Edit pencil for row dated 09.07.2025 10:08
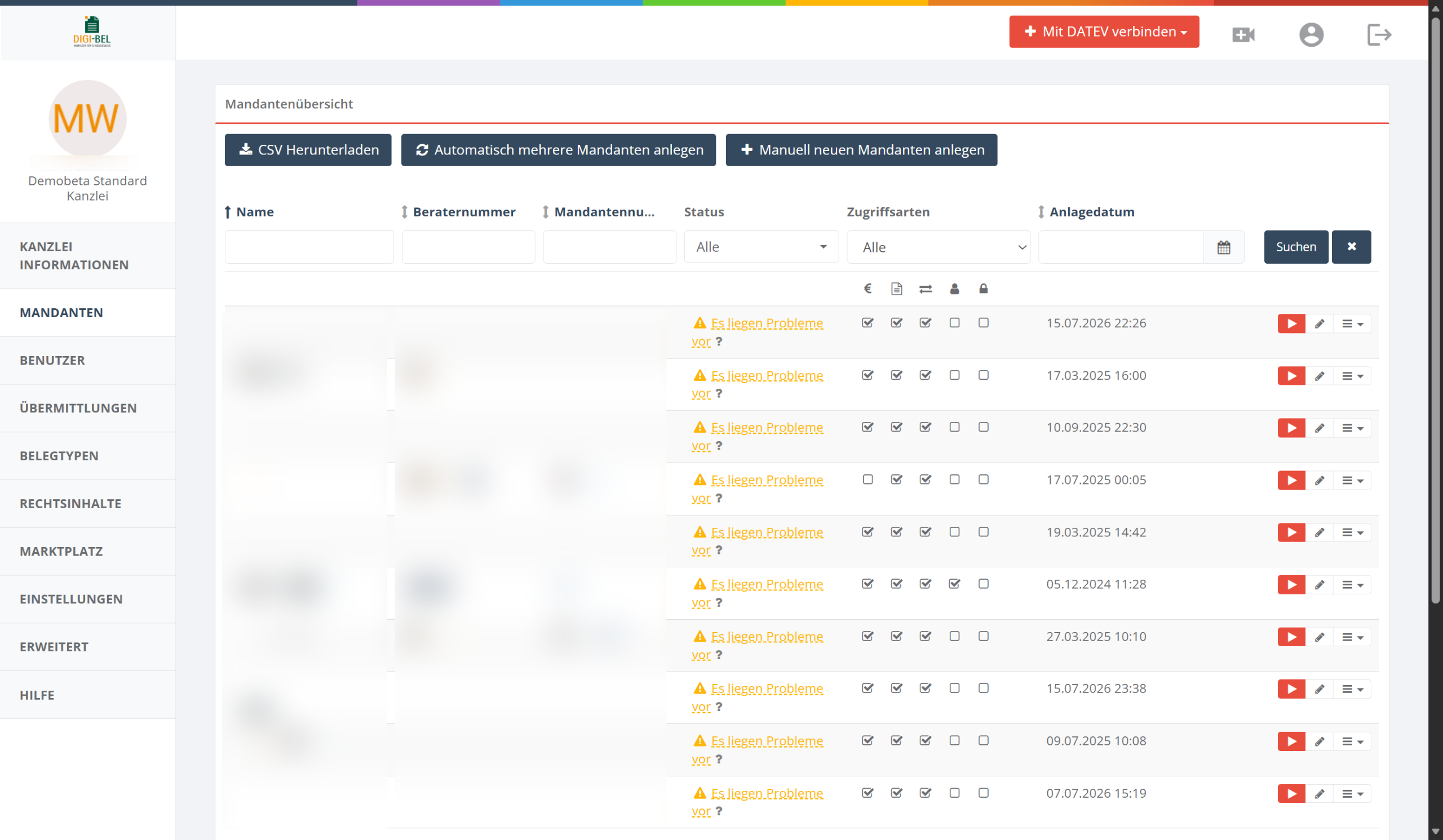Image resolution: width=1443 pixels, height=840 pixels. tap(1320, 741)
